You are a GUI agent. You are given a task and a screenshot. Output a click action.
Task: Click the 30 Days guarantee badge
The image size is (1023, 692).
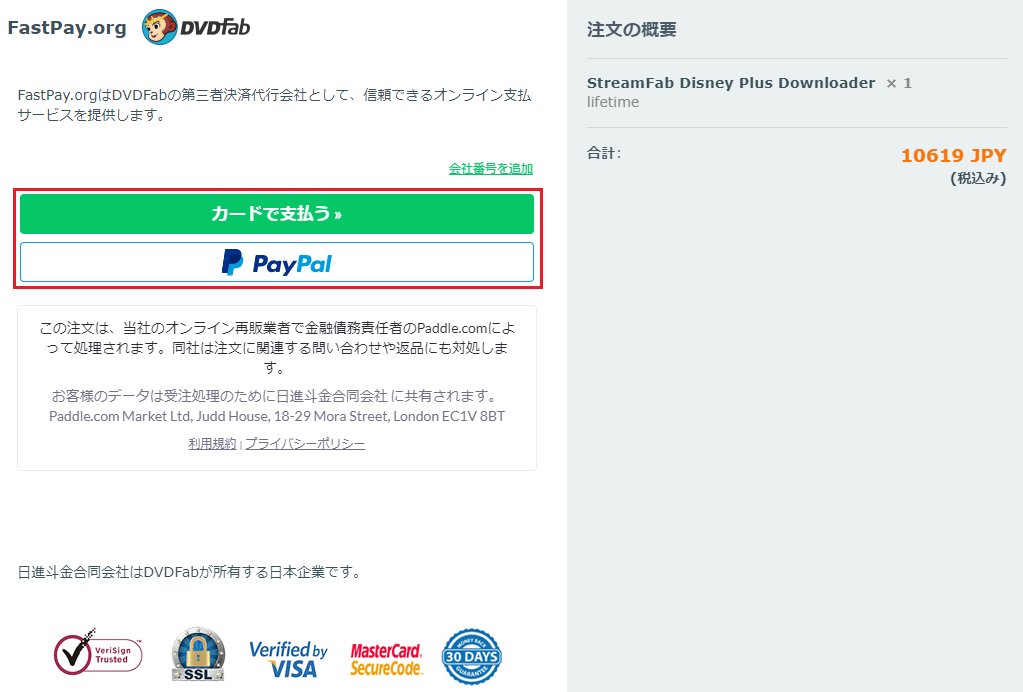point(471,657)
